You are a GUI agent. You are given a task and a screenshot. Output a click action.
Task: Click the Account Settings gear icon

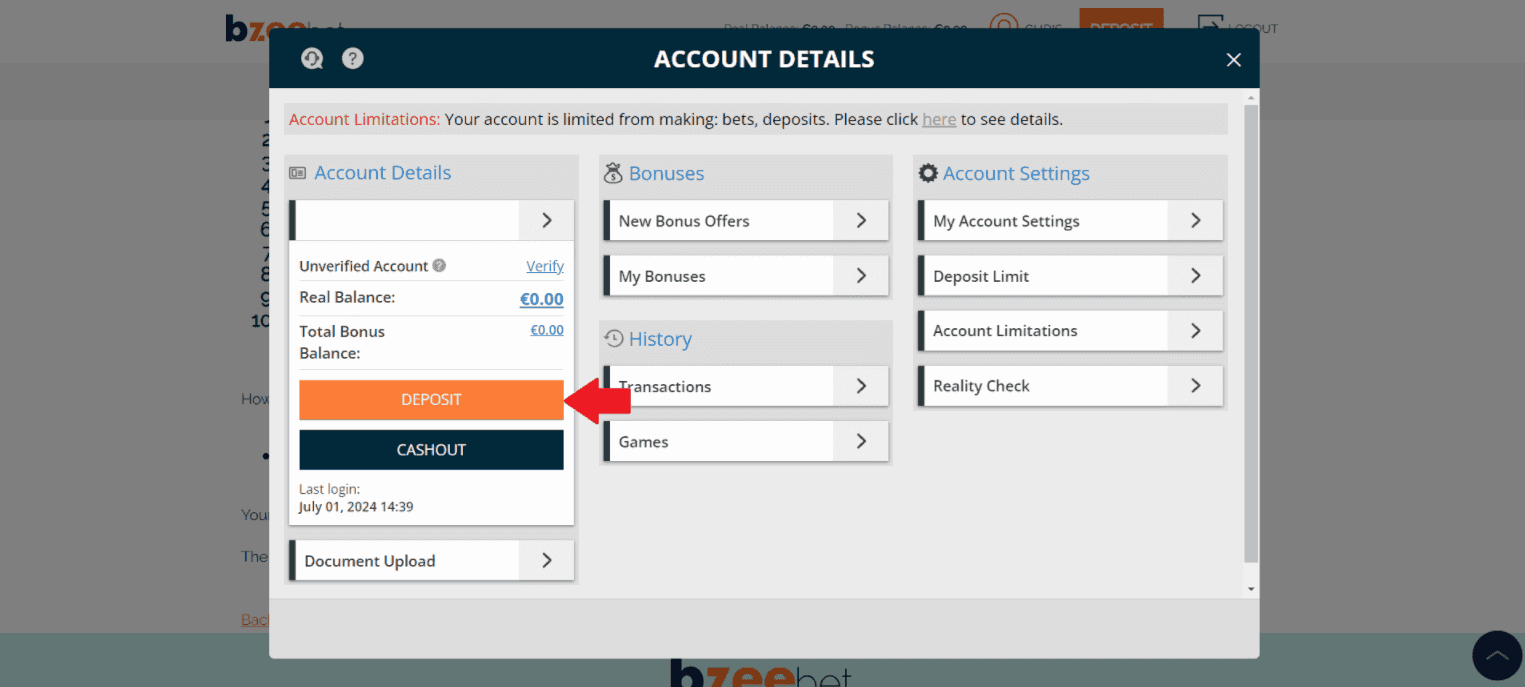point(928,173)
